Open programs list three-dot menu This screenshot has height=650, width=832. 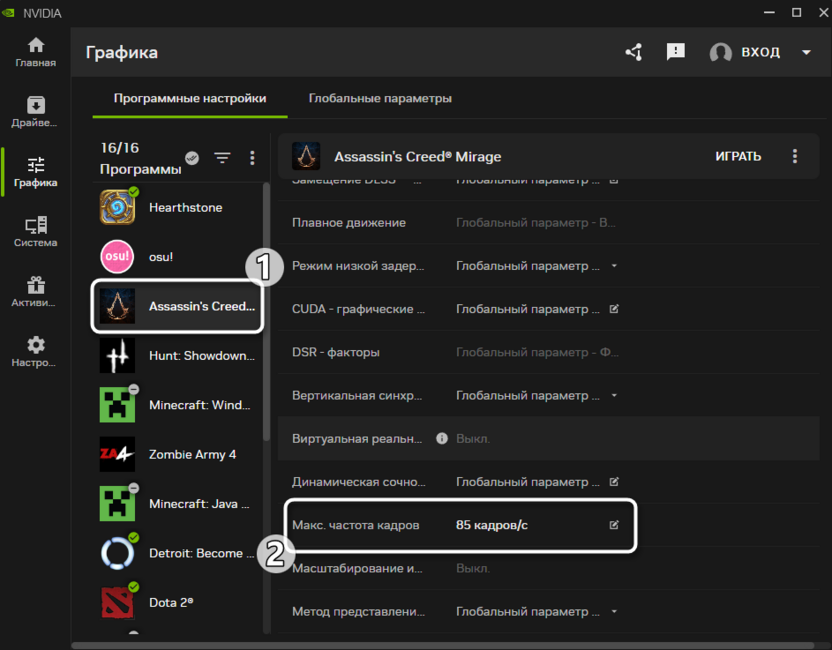[252, 158]
